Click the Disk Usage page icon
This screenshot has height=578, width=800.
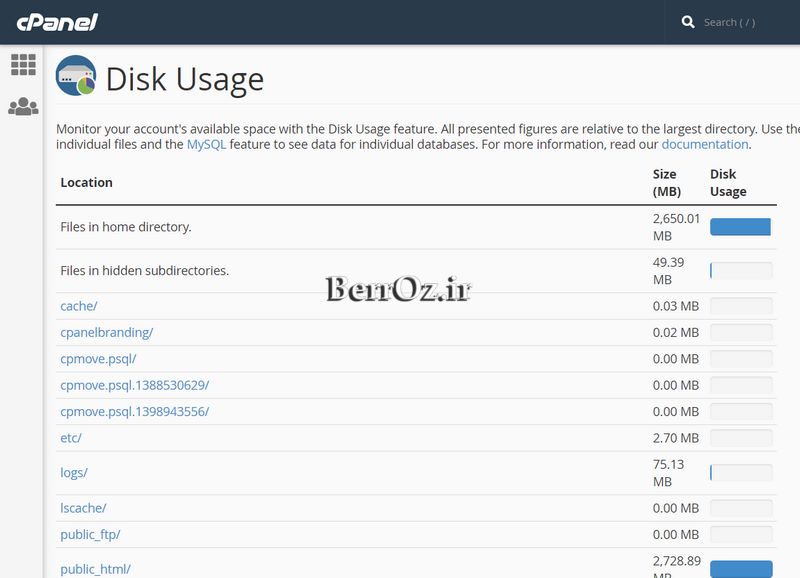click(76, 76)
